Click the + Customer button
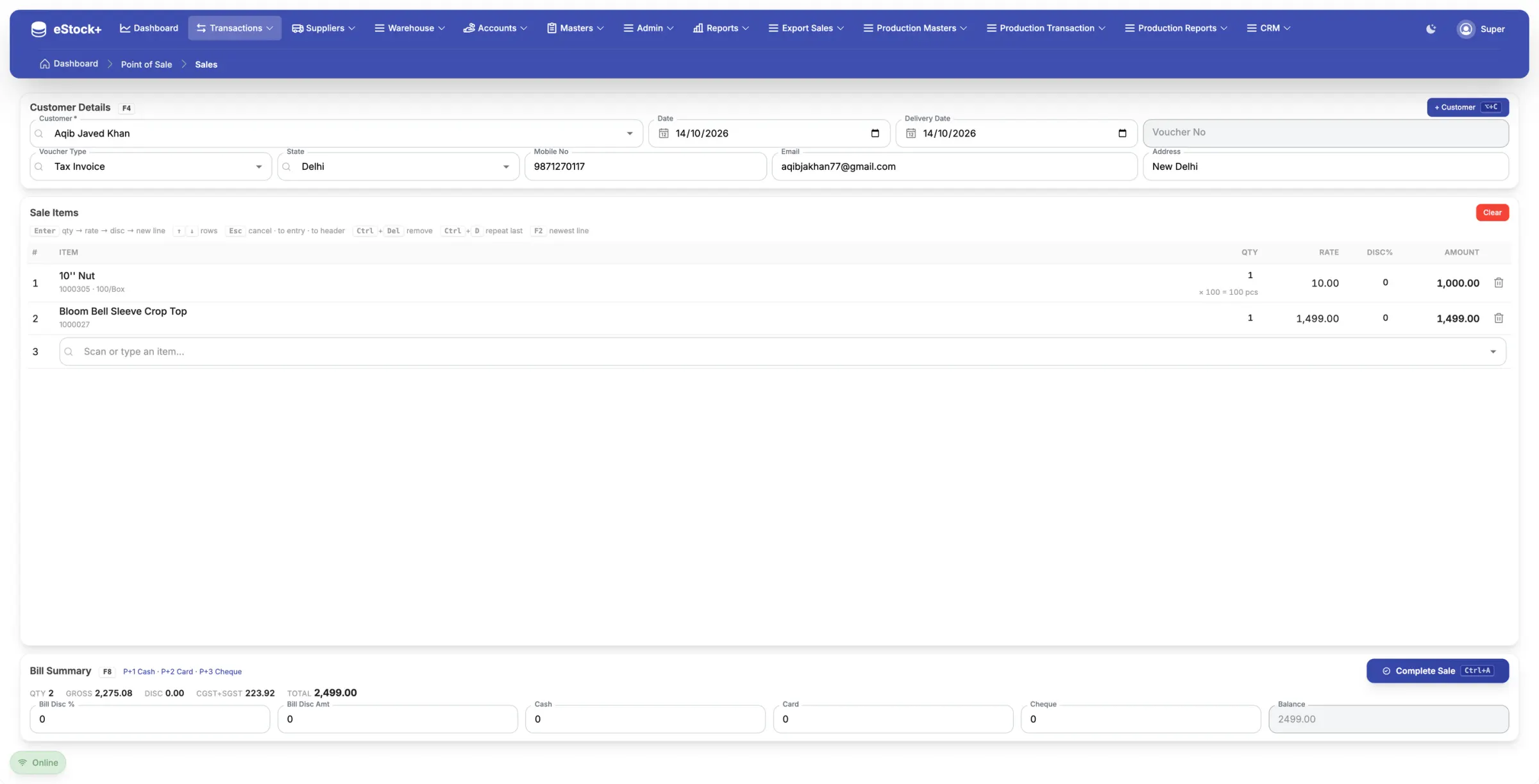The image size is (1539, 784). tap(1468, 107)
